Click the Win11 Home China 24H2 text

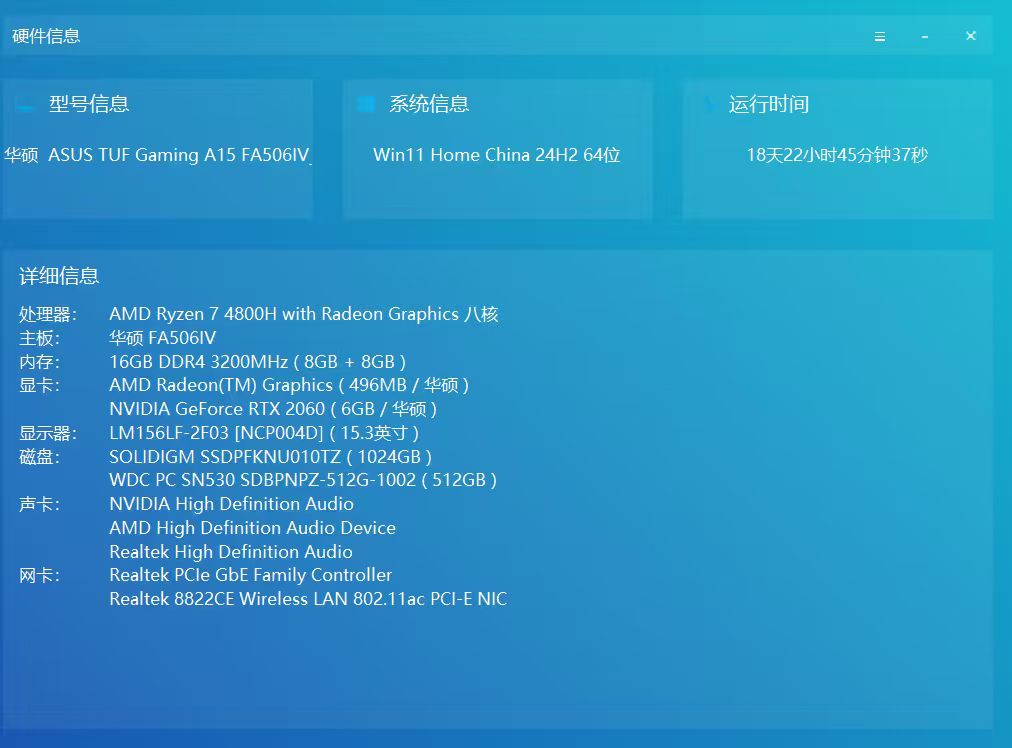click(497, 155)
